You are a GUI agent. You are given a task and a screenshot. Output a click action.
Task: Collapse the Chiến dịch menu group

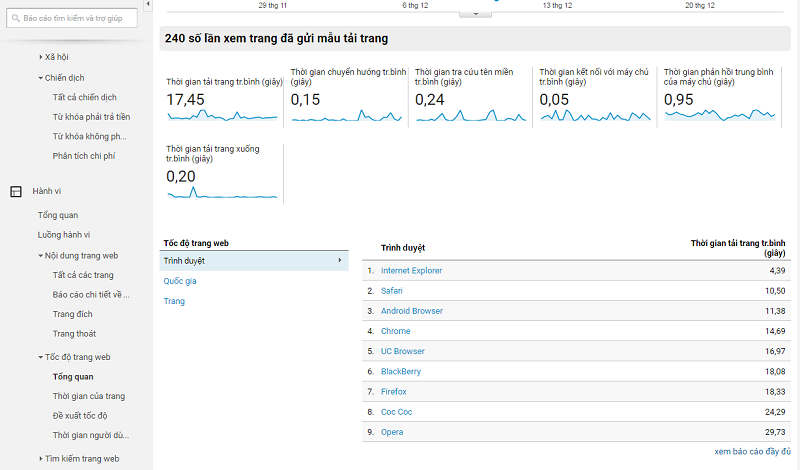coord(41,77)
